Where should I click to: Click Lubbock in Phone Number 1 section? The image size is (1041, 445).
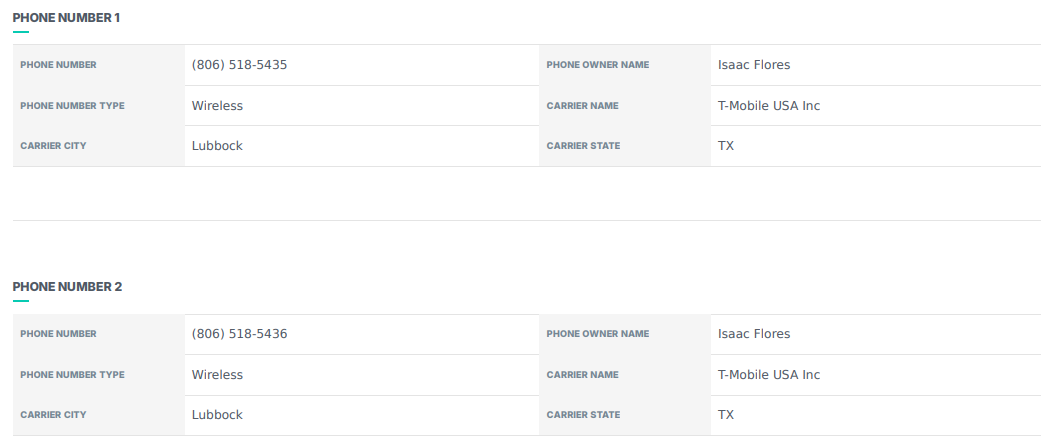(217, 146)
